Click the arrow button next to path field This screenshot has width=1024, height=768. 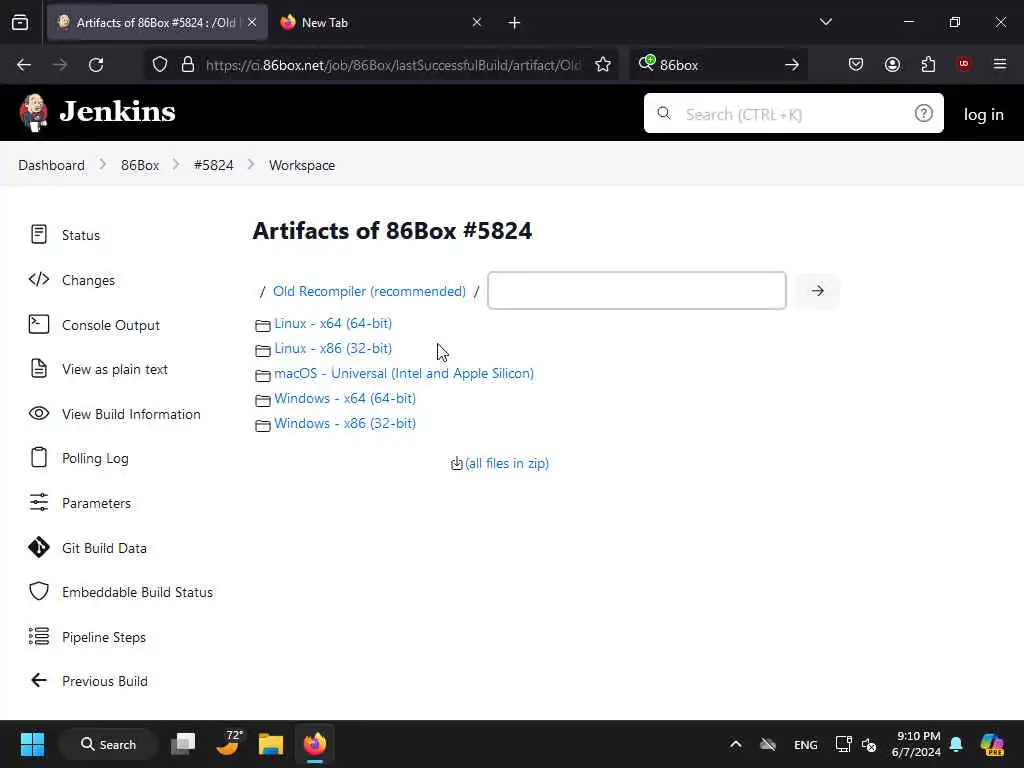pyautogui.click(x=817, y=291)
